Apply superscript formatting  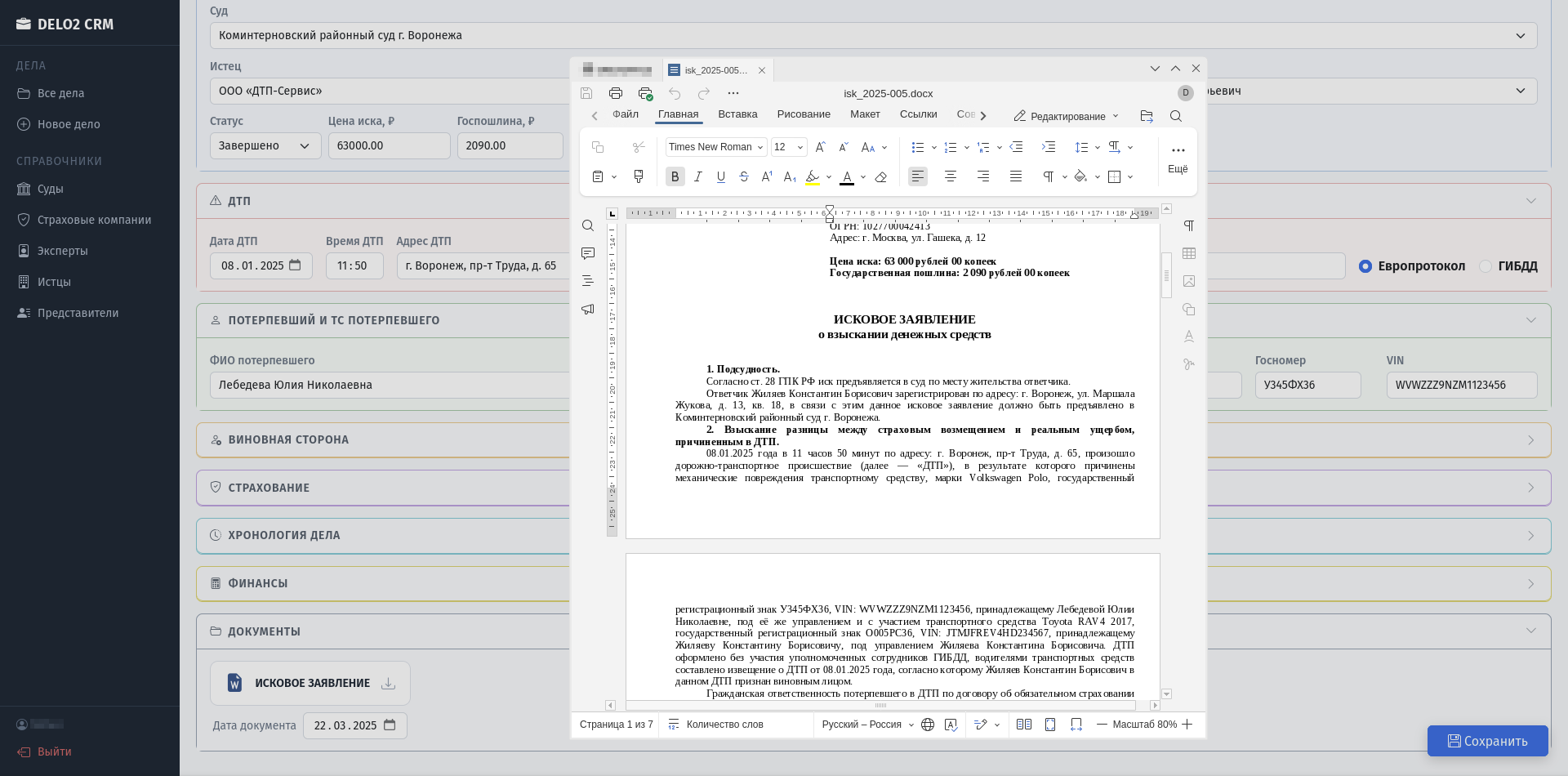(767, 176)
